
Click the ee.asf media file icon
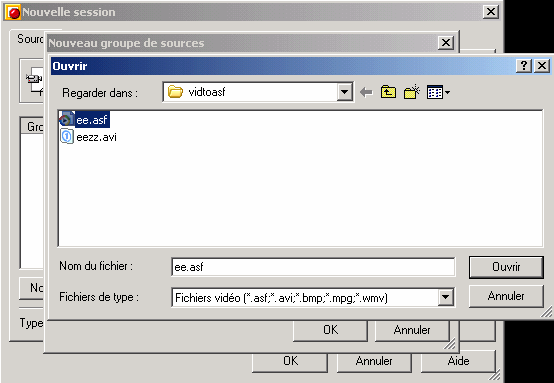click(x=67, y=119)
